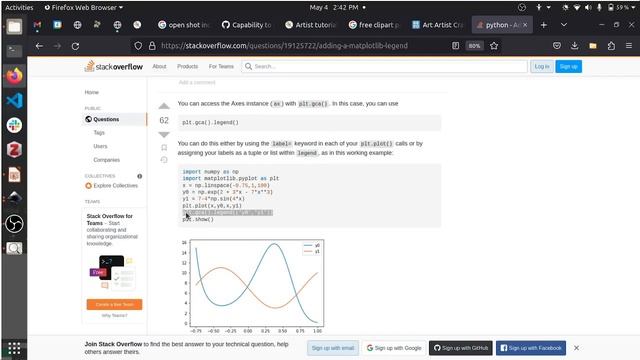The width and height of the screenshot is (640, 360).
Task: Show Applications grid in the dock
Action: (x=14, y=348)
